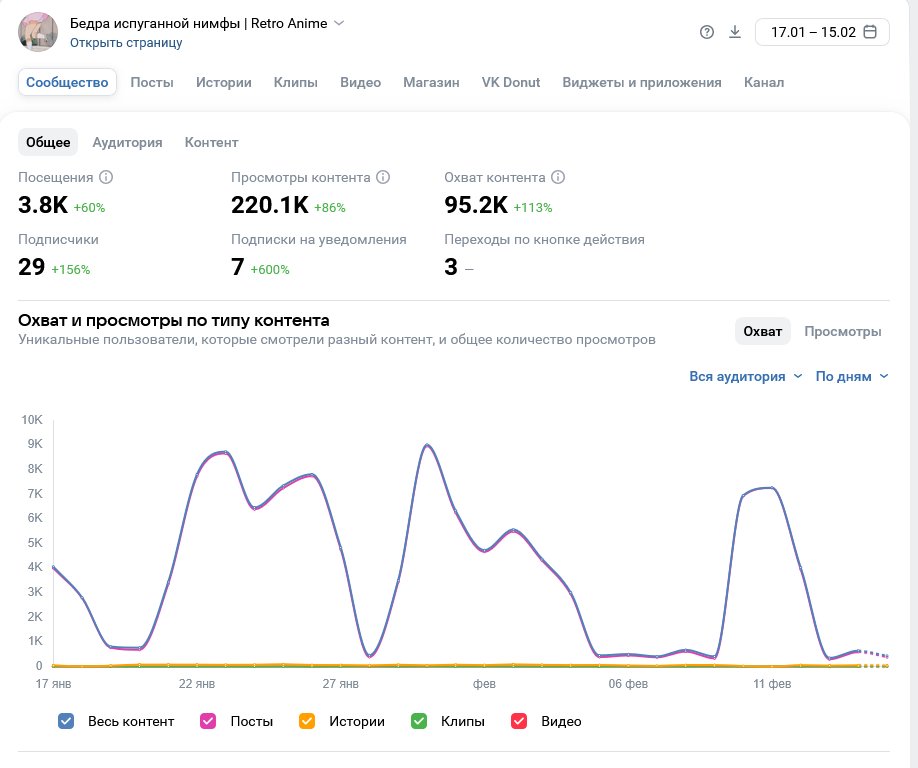Open the По дням period dropdown
918x768 pixels.
click(850, 376)
